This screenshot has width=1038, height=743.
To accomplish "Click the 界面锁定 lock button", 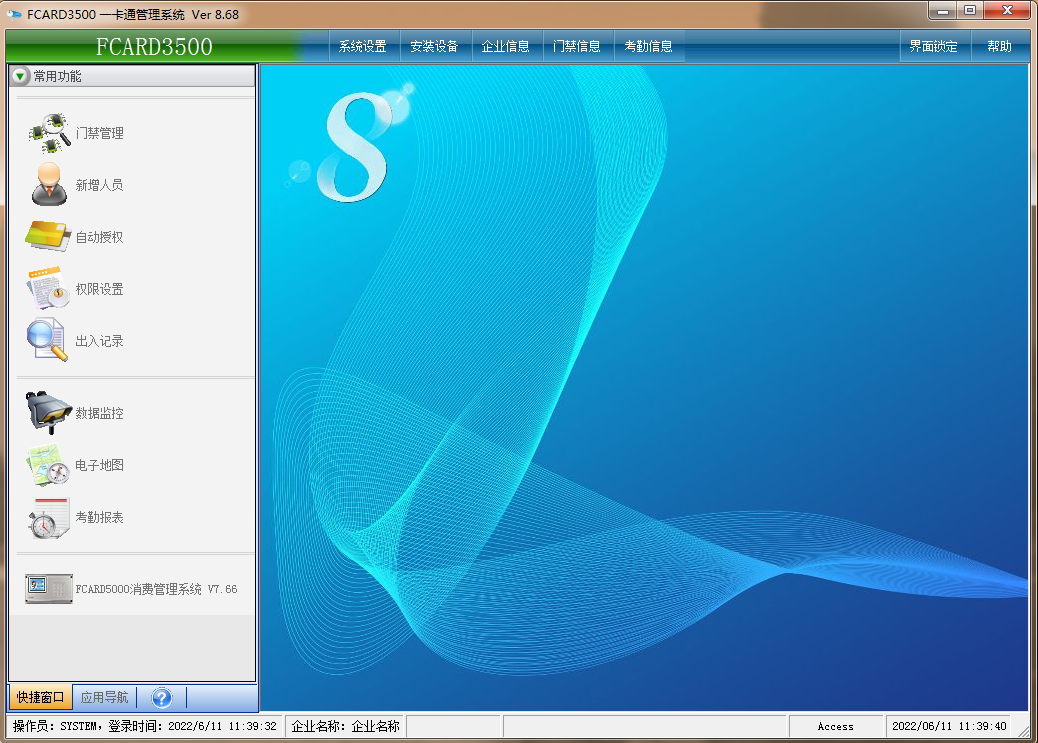I will (933, 46).
